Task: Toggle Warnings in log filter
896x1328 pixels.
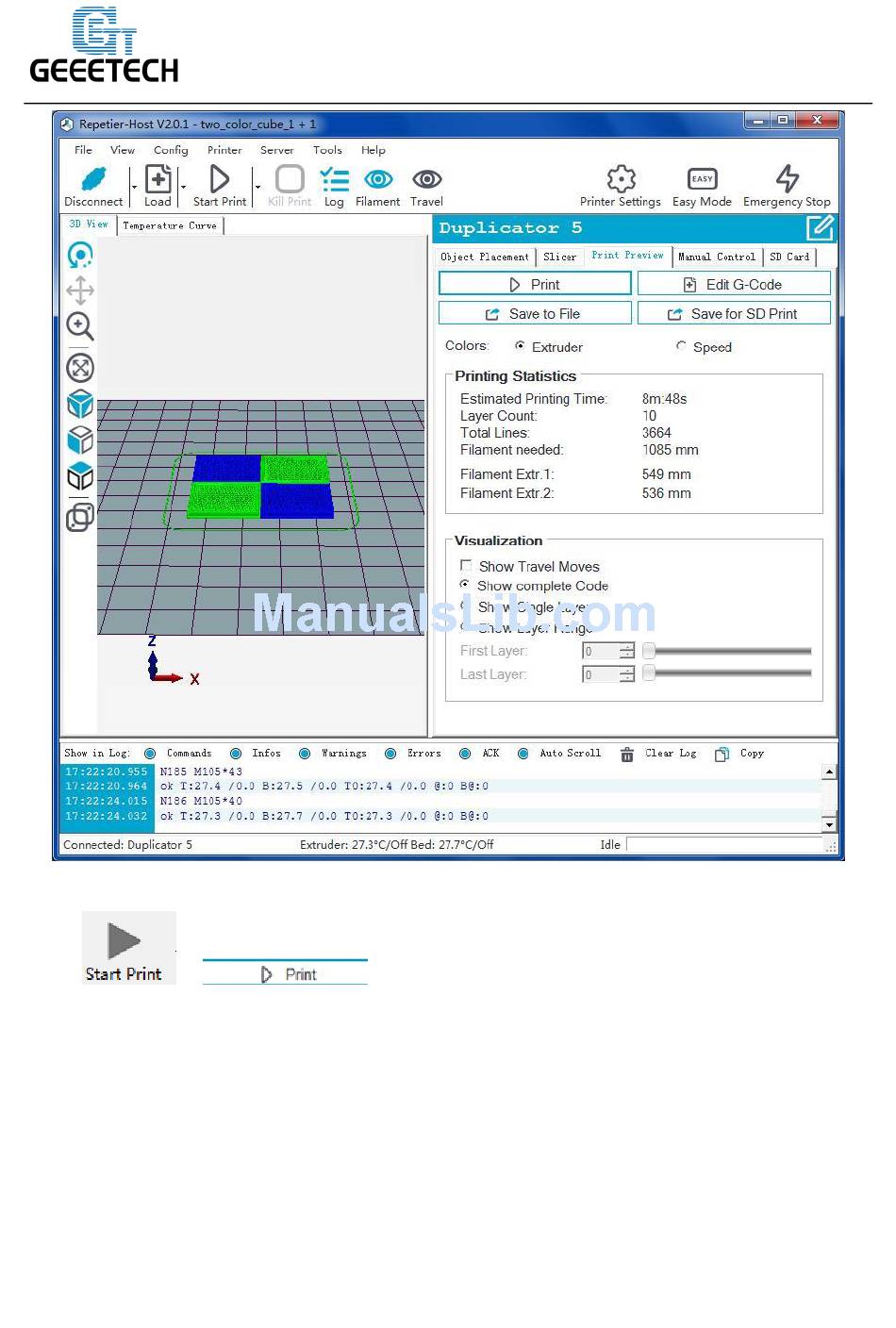Action: (x=305, y=754)
